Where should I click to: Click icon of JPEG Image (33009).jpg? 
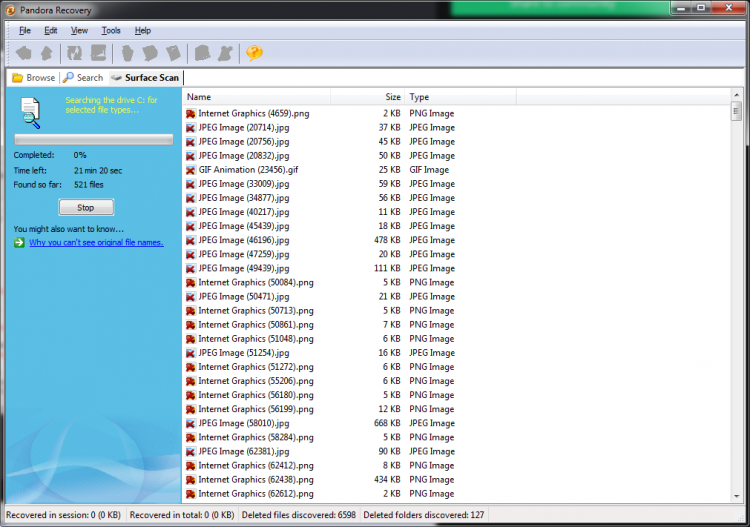(191, 184)
